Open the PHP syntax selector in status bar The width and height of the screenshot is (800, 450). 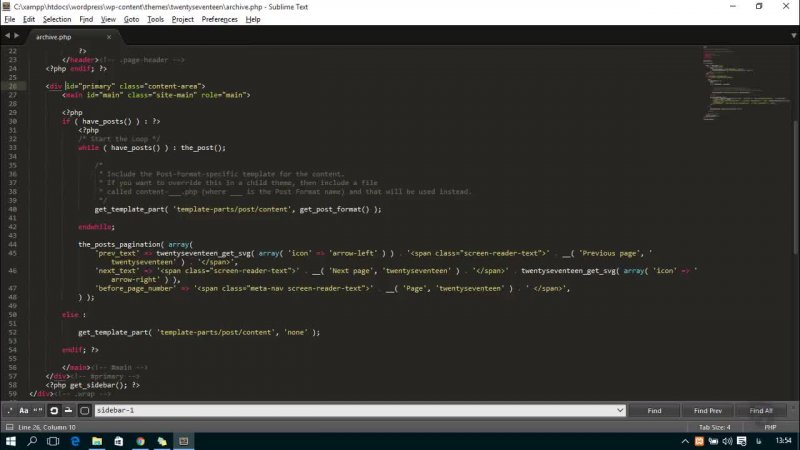coord(770,427)
